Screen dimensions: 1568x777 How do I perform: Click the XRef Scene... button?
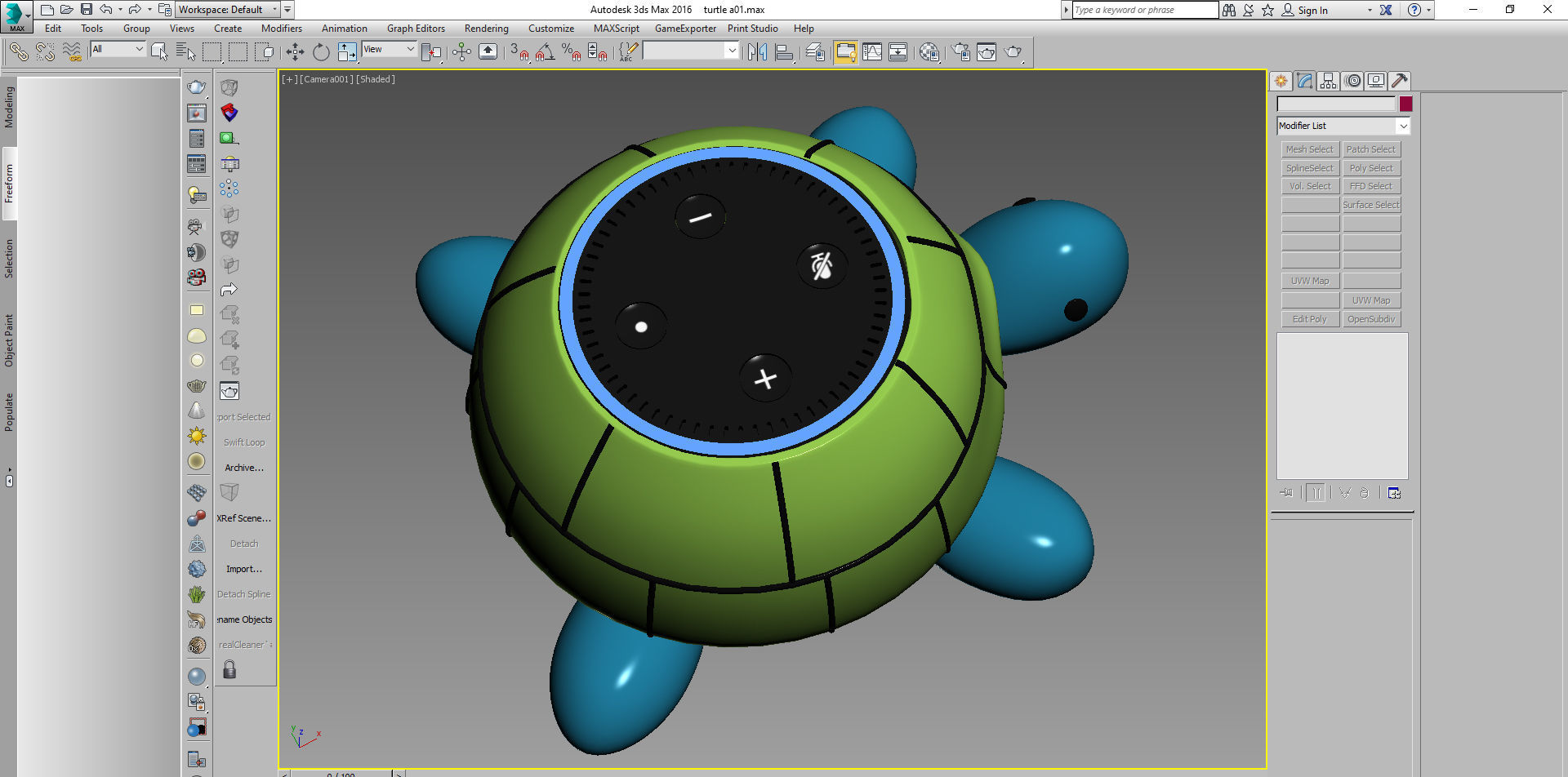(244, 518)
